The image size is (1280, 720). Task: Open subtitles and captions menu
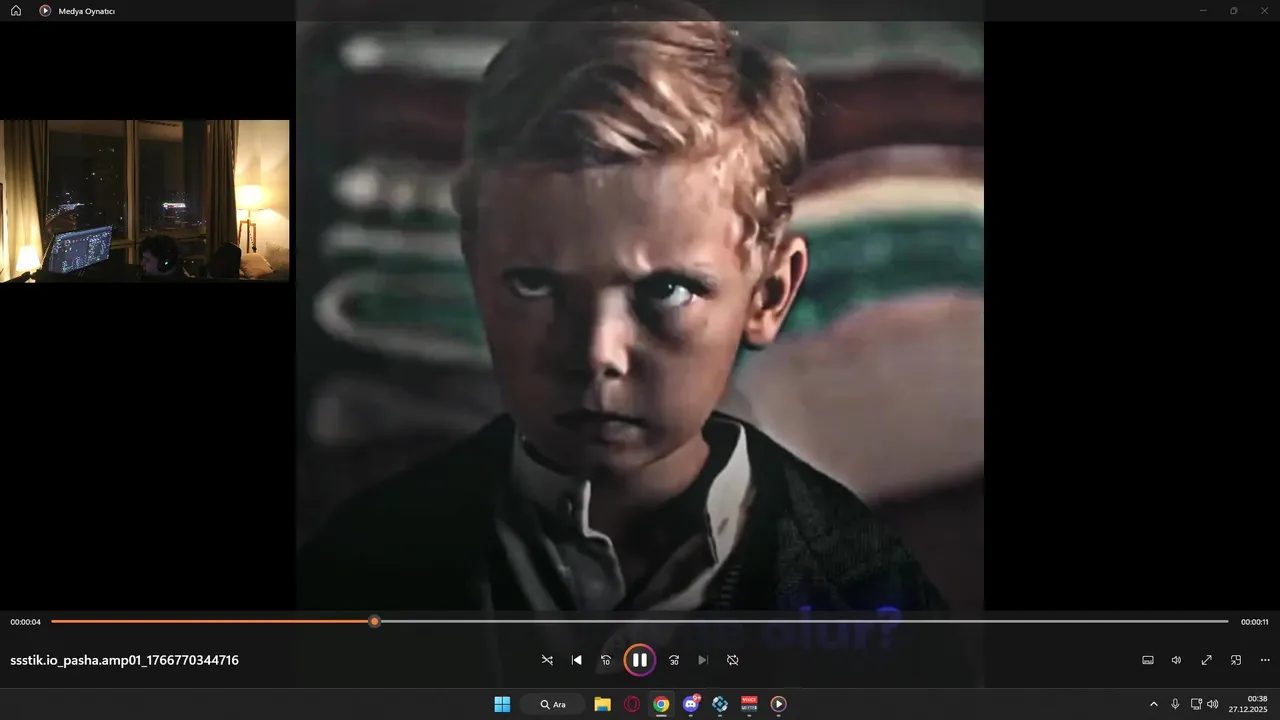coord(1148,660)
